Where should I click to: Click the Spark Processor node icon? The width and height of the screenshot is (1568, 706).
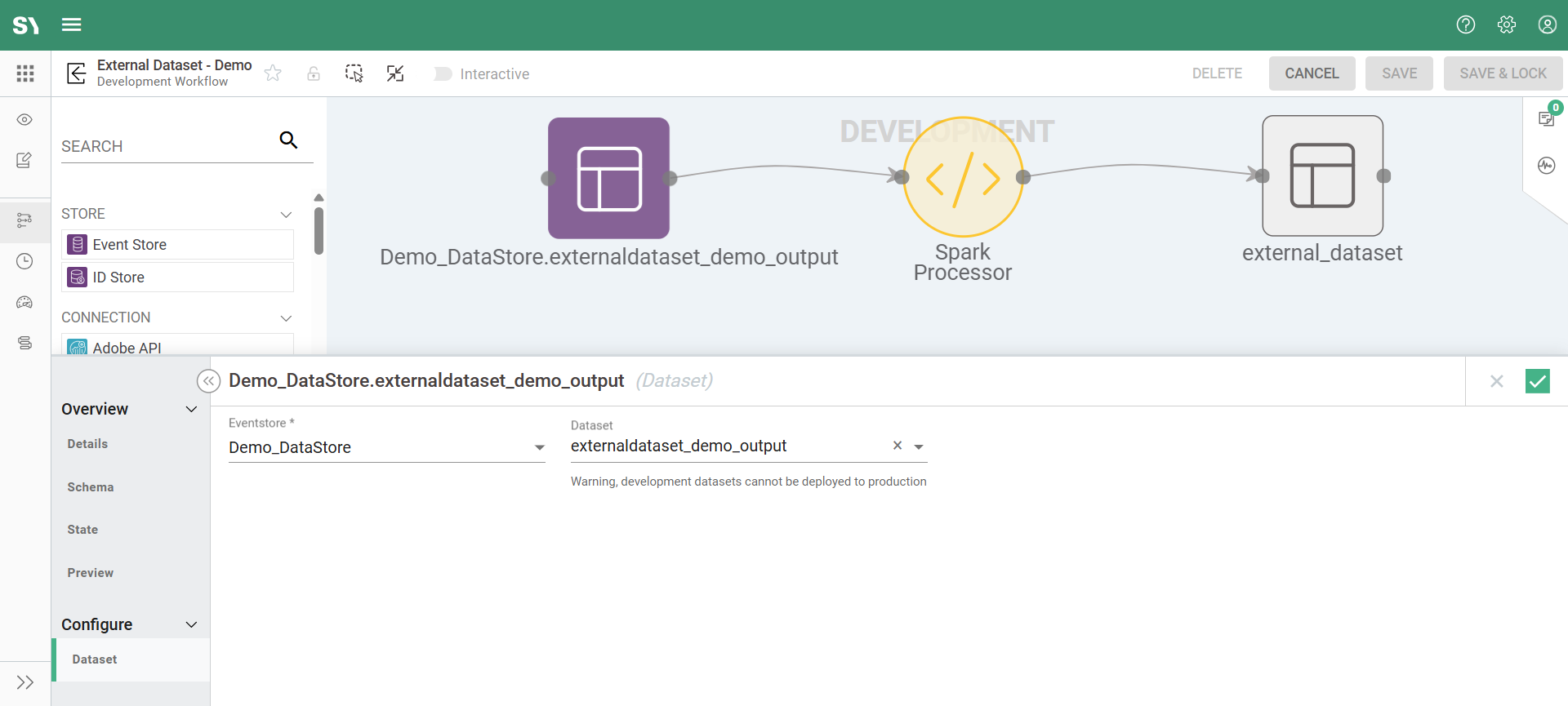[963, 177]
